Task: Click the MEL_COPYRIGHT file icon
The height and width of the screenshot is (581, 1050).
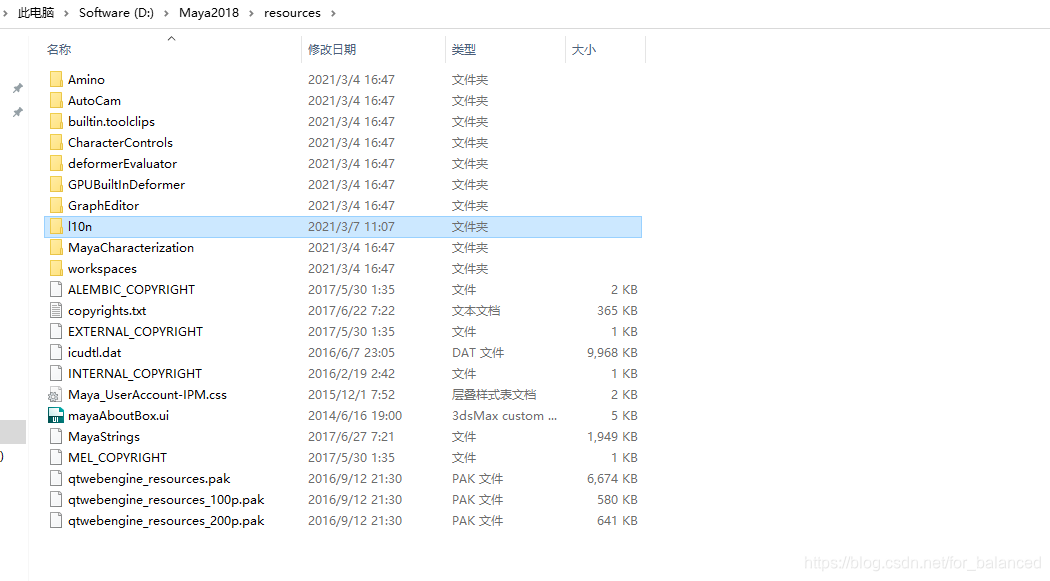Action: click(x=56, y=458)
